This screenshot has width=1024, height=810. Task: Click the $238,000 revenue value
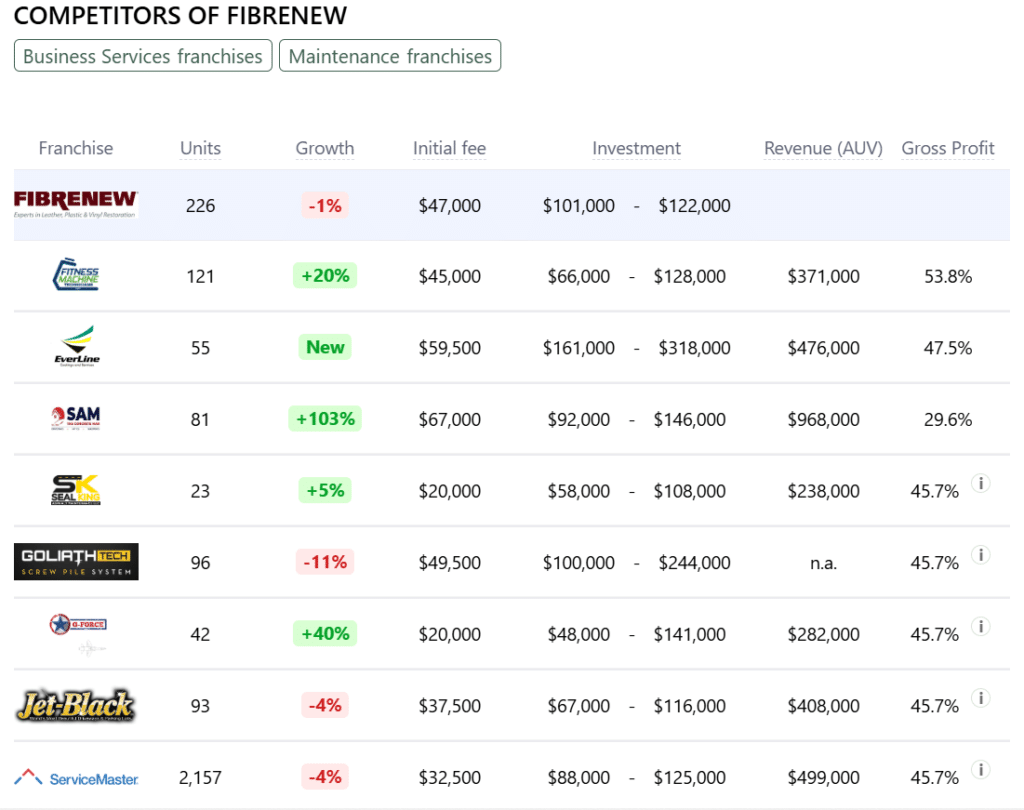click(x=823, y=491)
